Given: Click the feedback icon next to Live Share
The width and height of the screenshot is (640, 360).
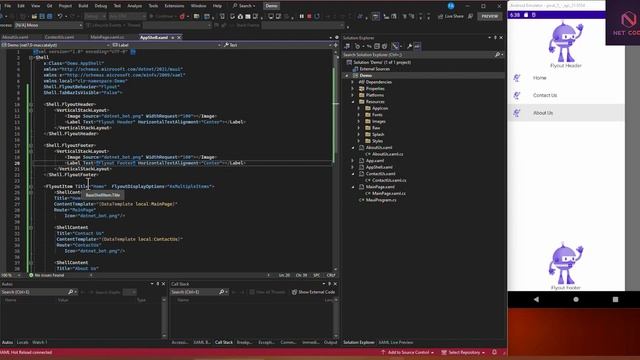Looking at the screenshot, I should (x=470, y=16).
